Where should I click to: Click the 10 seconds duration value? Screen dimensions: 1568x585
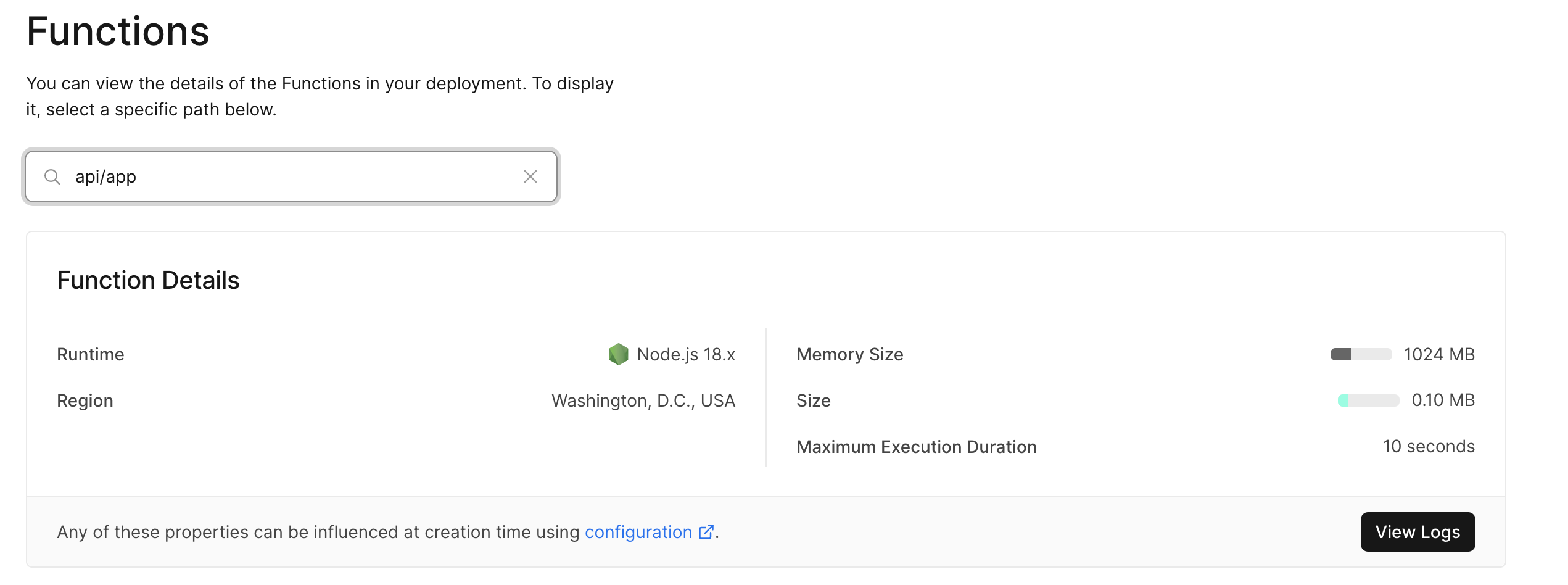[x=1428, y=446]
